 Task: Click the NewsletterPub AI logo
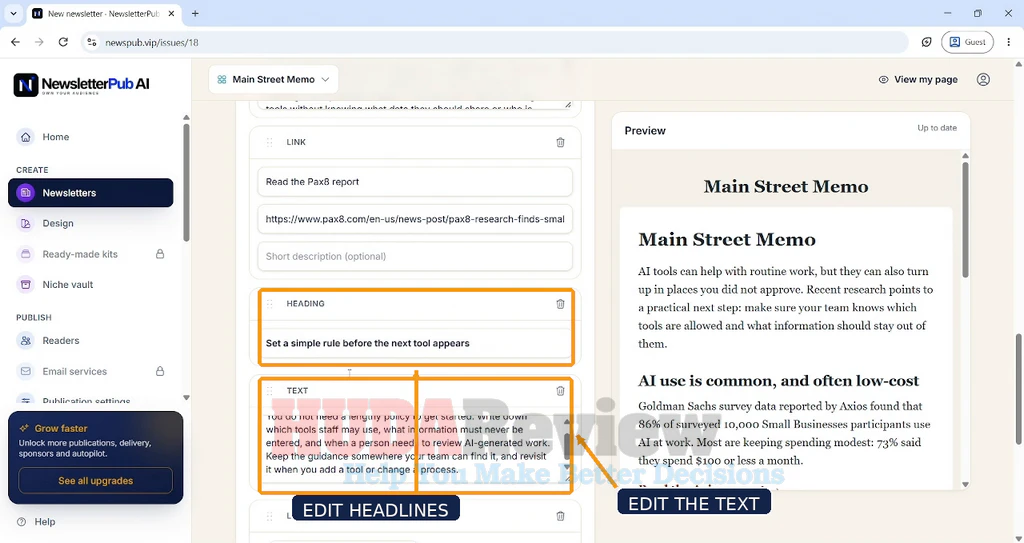[x=82, y=84]
